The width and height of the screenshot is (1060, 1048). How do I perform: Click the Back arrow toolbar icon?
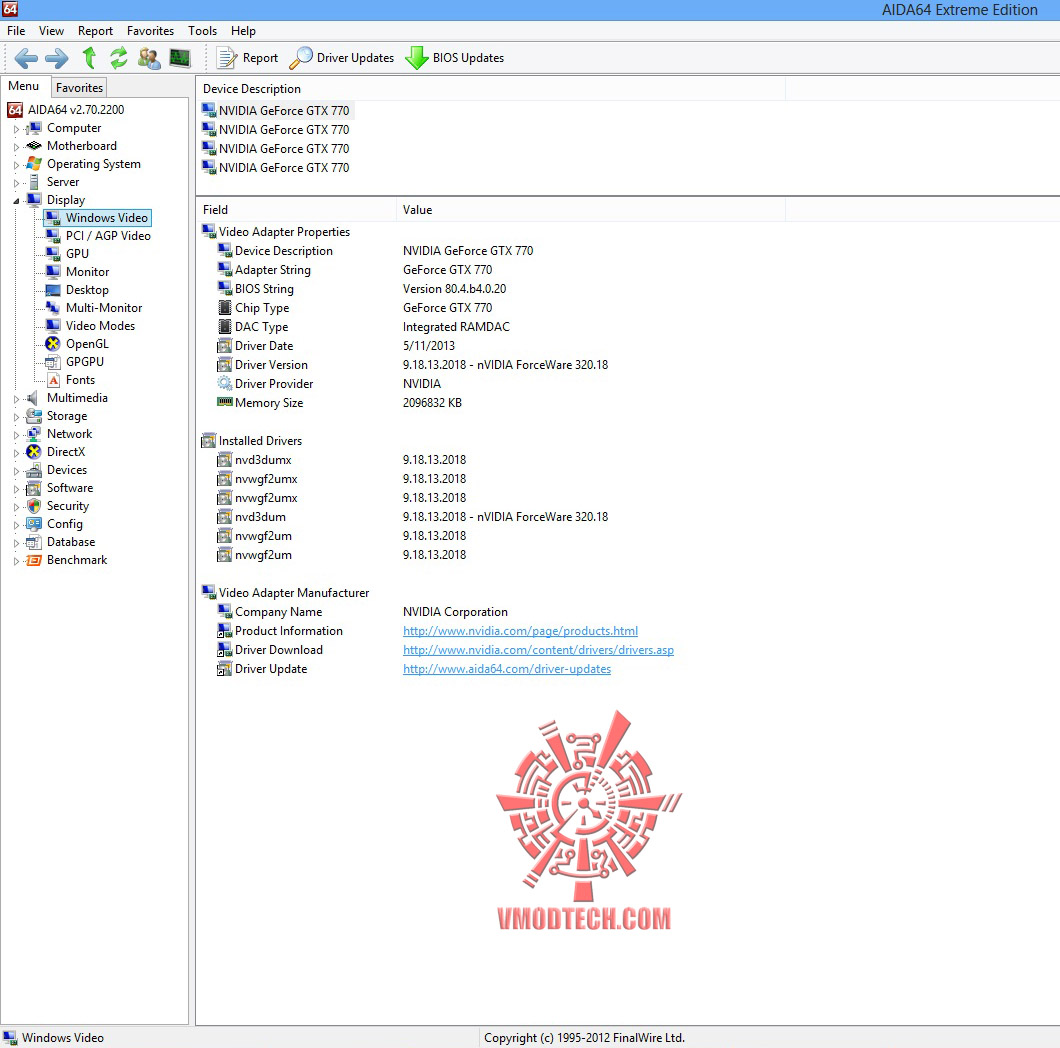[x=26, y=58]
